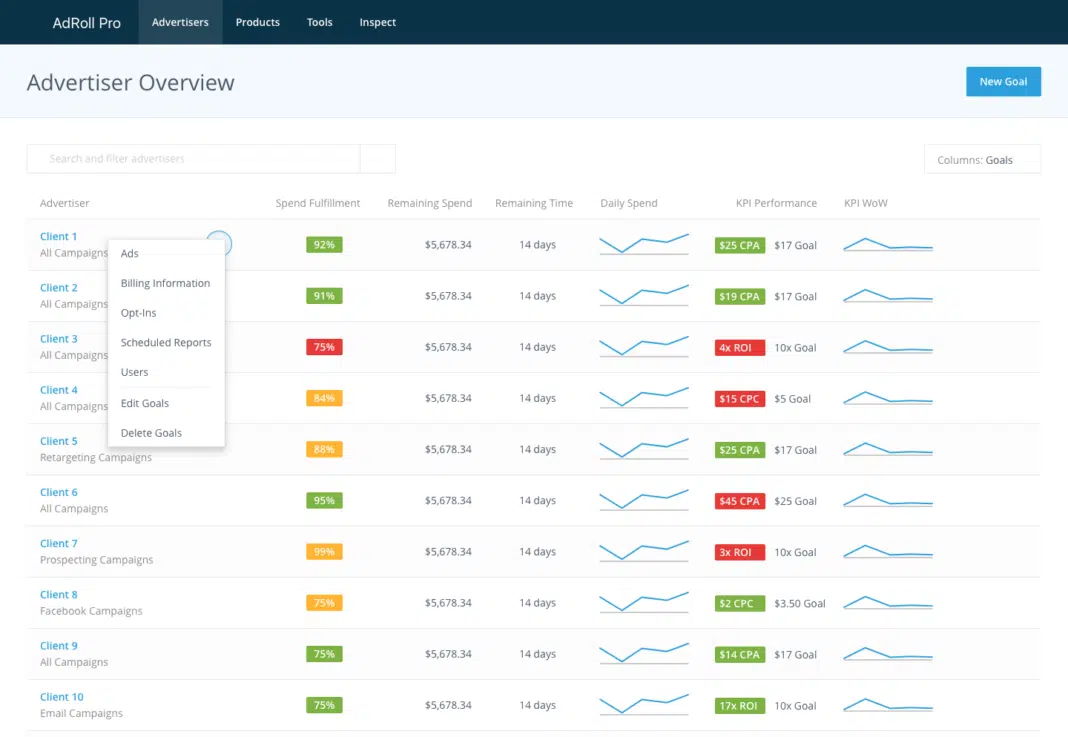The width and height of the screenshot is (1068, 737).
Task: Click the AdRoll Pro logo
Action: (x=87, y=22)
